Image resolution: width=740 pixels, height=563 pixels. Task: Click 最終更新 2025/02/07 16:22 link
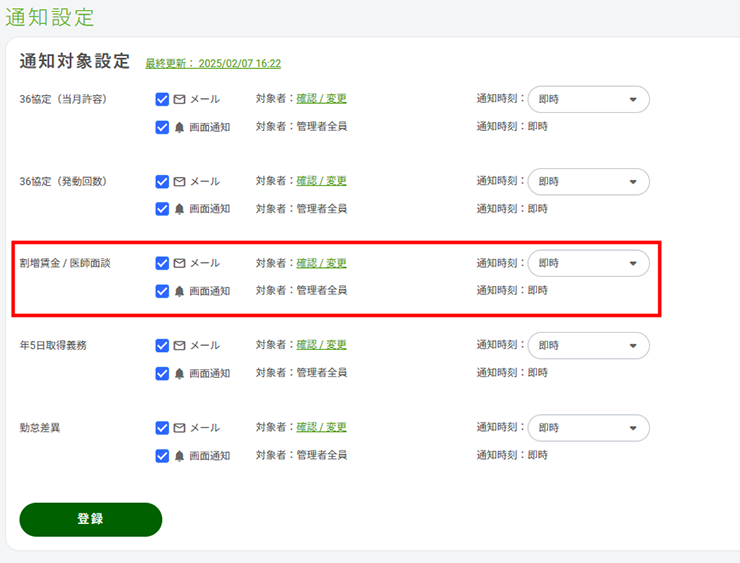pyautogui.click(x=213, y=63)
